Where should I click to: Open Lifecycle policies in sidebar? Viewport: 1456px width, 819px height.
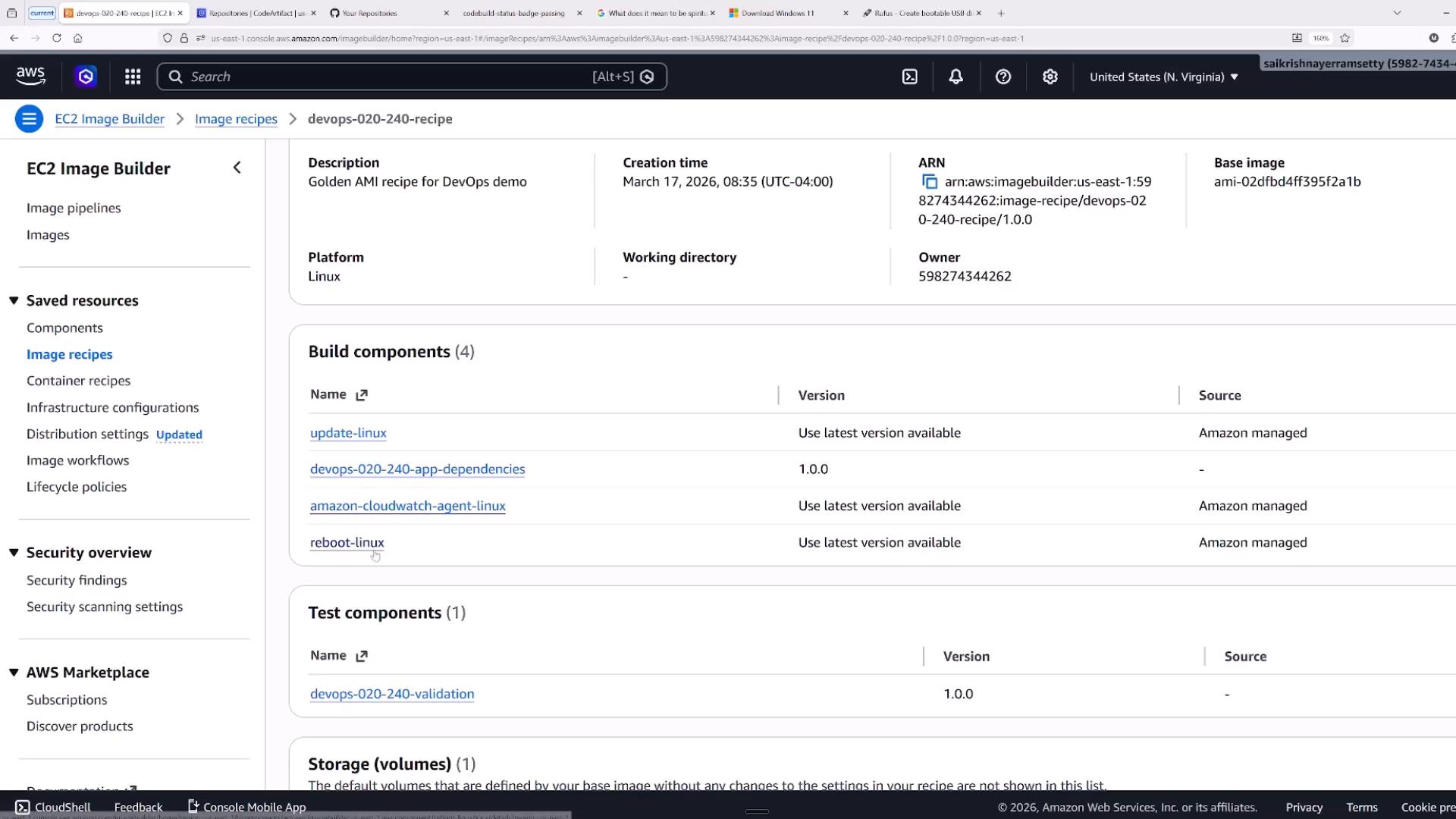[77, 487]
